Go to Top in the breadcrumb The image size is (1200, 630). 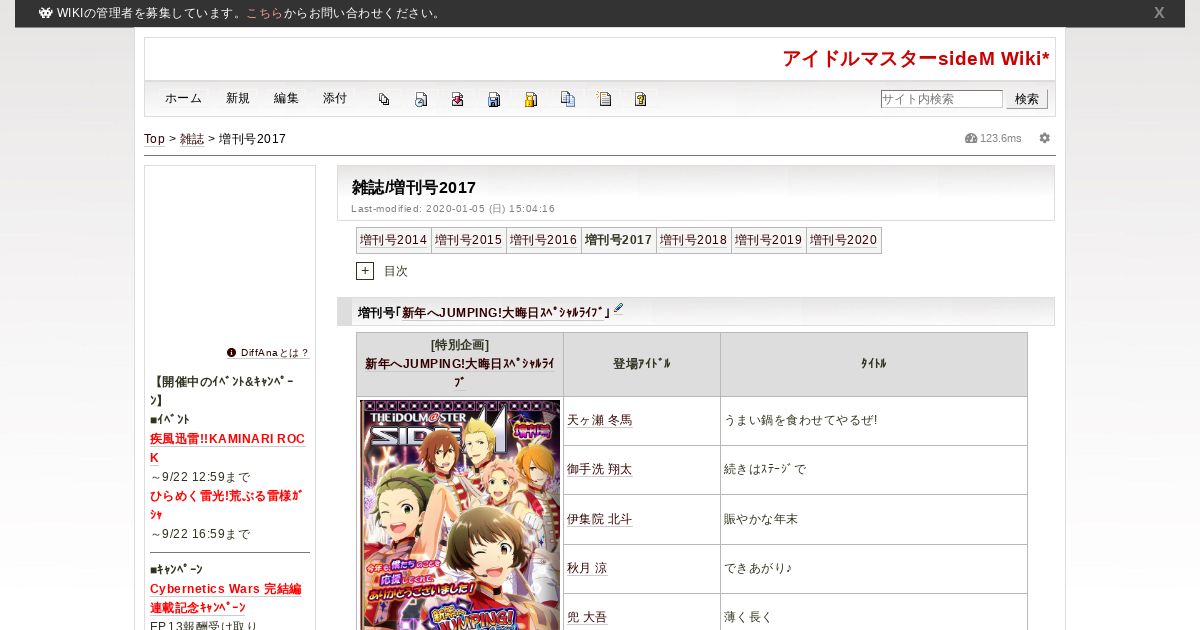click(154, 139)
